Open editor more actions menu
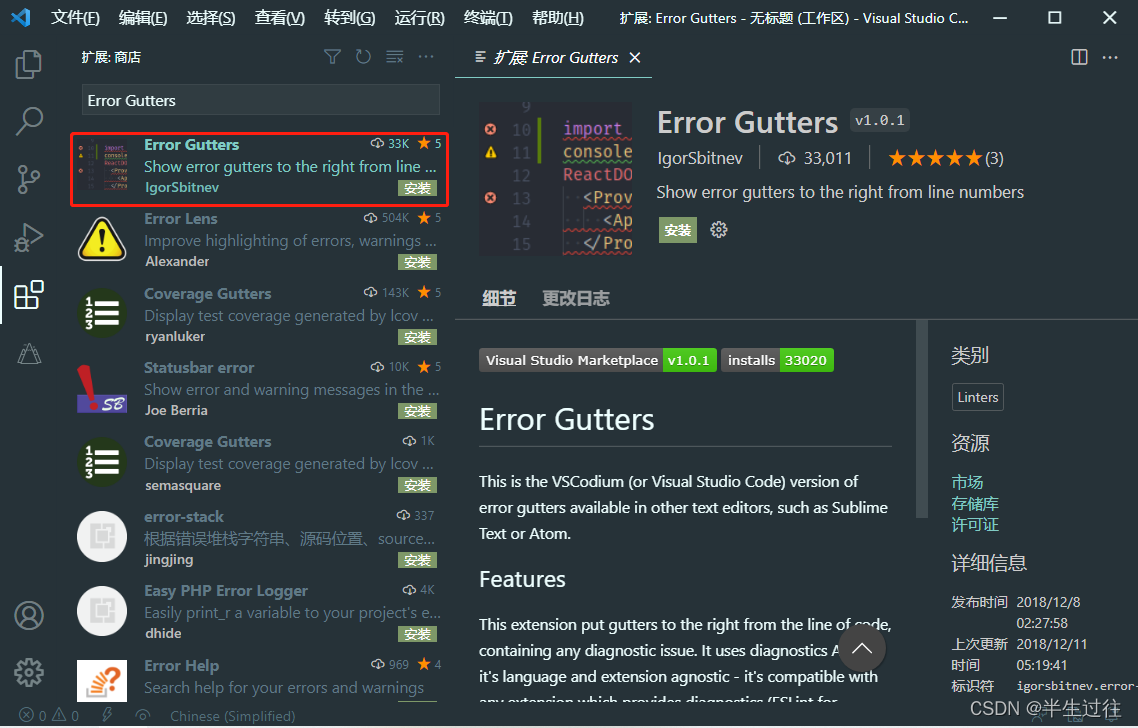Viewport: 1138px width, 728px height. [x=1110, y=57]
